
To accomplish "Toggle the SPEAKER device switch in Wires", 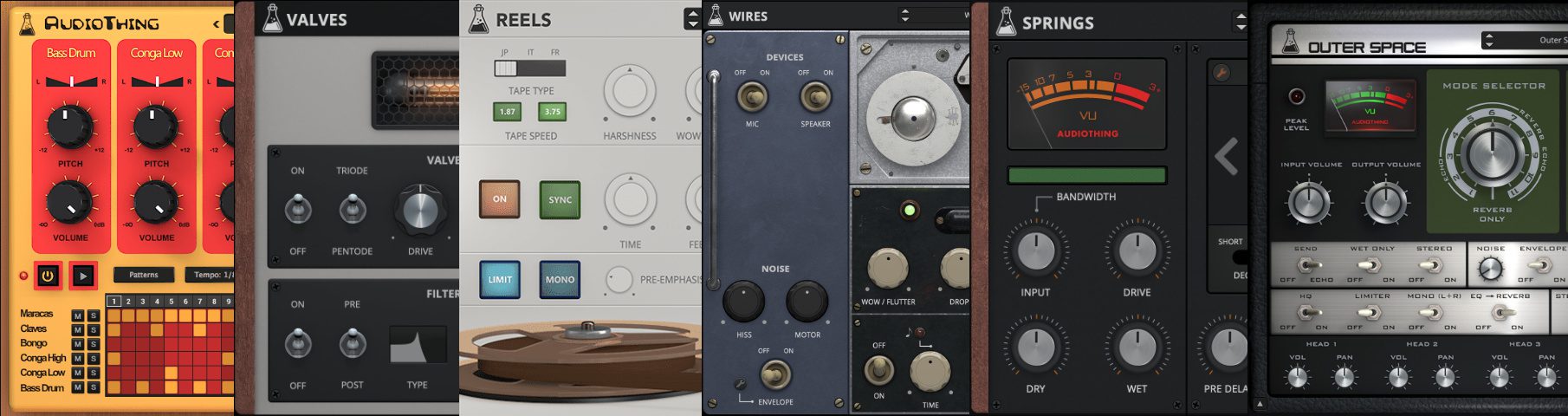I will (x=815, y=96).
